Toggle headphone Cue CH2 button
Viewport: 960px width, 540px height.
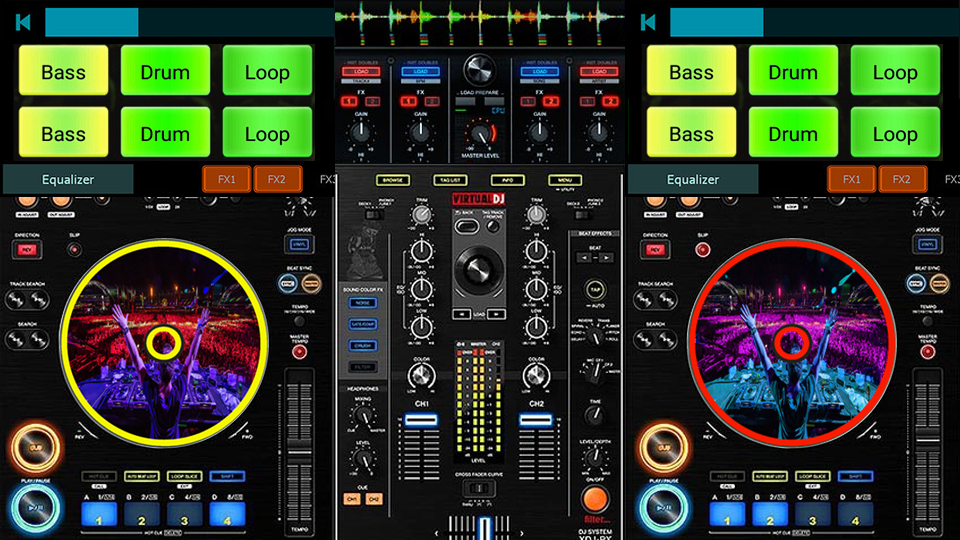(x=374, y=499)
